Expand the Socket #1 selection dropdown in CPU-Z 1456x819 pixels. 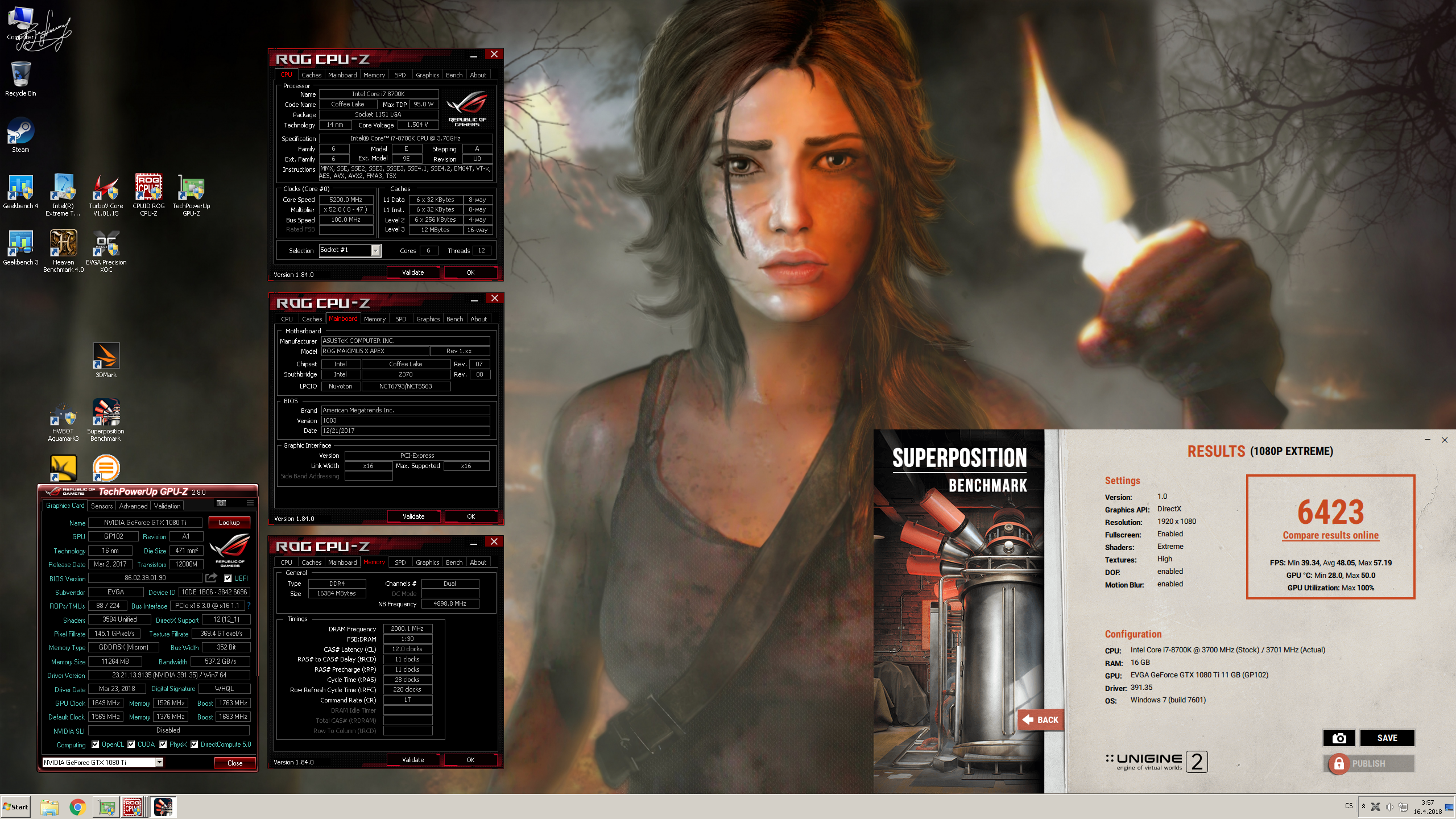pyautogui.click(x=375, y=251)
